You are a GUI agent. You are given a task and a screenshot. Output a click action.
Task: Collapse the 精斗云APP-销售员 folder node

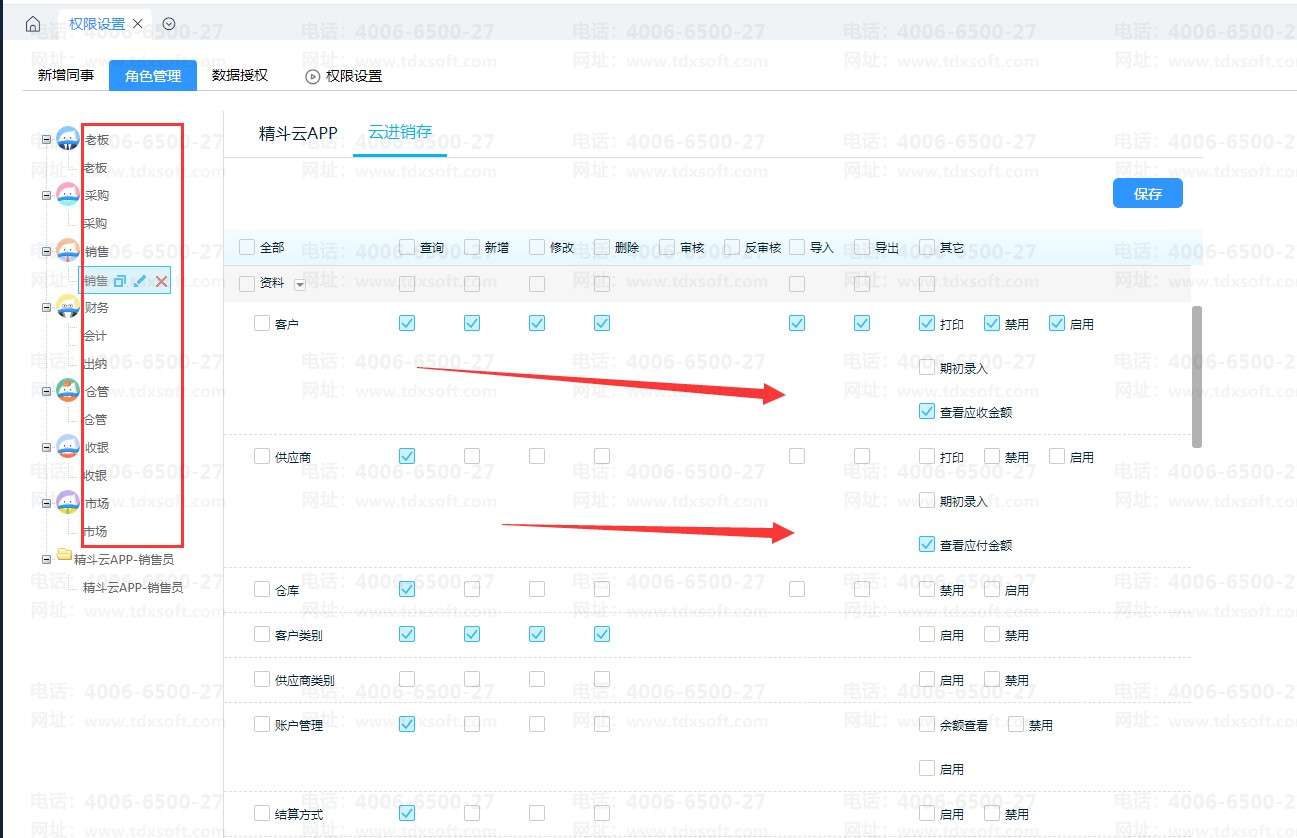(x=46, y=559)
